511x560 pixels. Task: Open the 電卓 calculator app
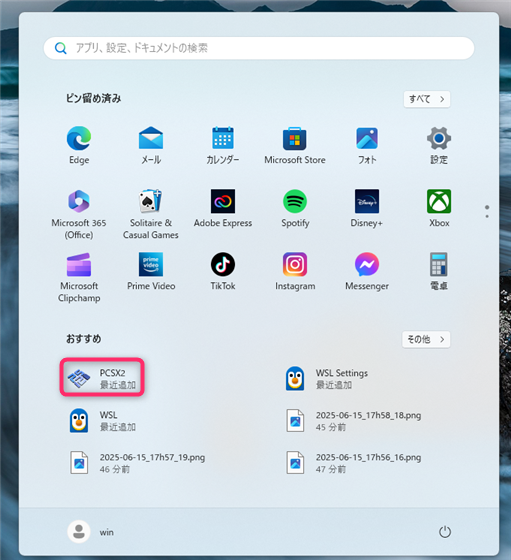(439, 271)
